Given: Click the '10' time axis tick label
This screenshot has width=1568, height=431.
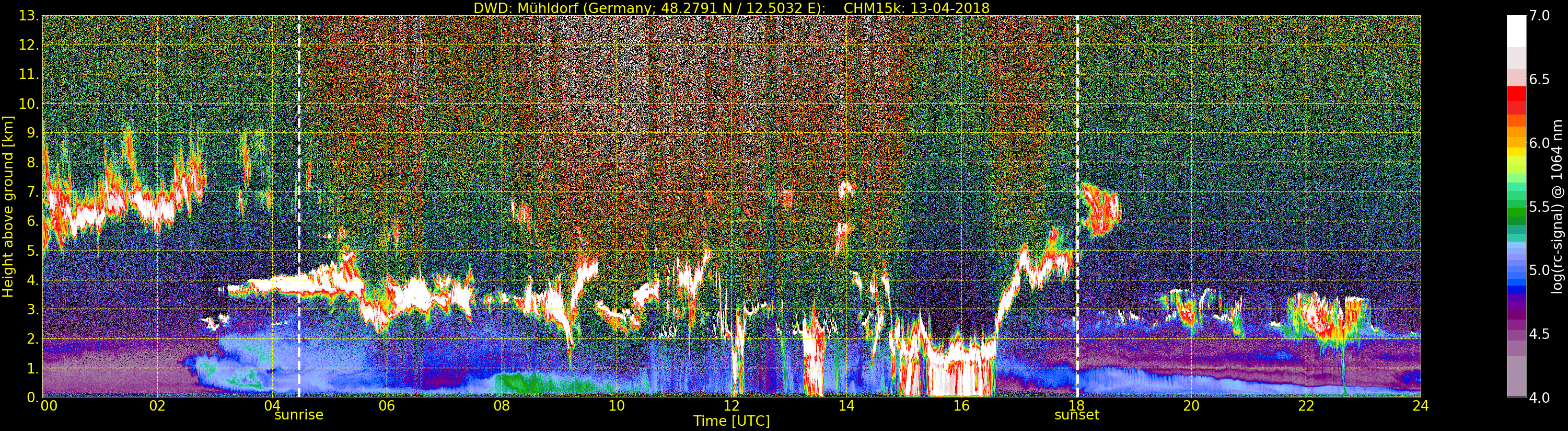Looking at the screenshot, I should pyautogui.click(x=617, y=406).
